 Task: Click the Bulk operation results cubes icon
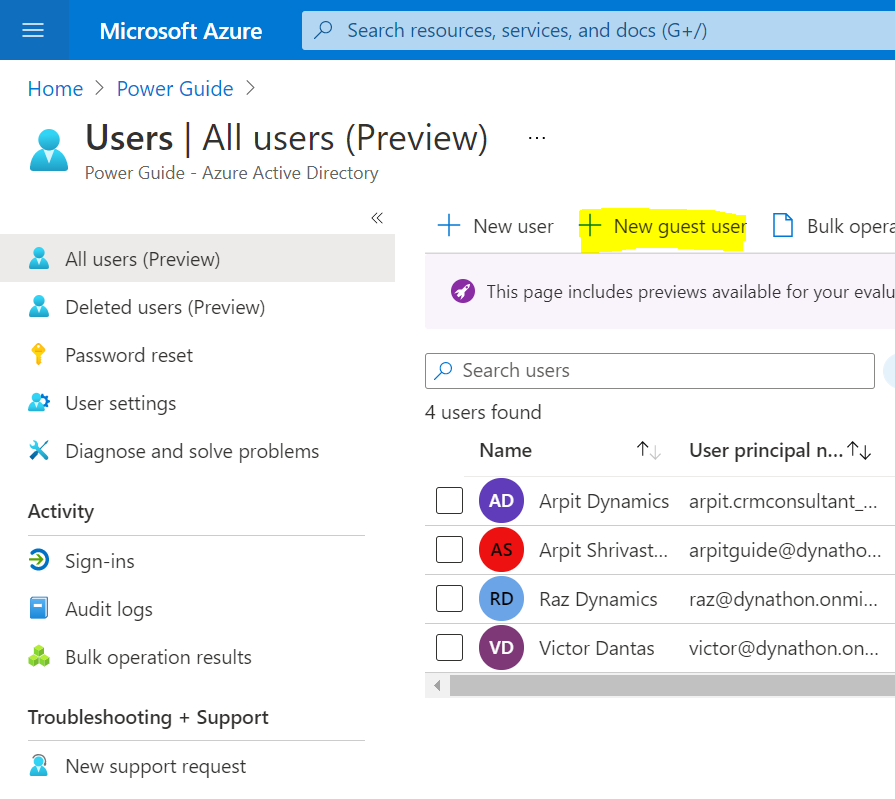click(39, 657)
